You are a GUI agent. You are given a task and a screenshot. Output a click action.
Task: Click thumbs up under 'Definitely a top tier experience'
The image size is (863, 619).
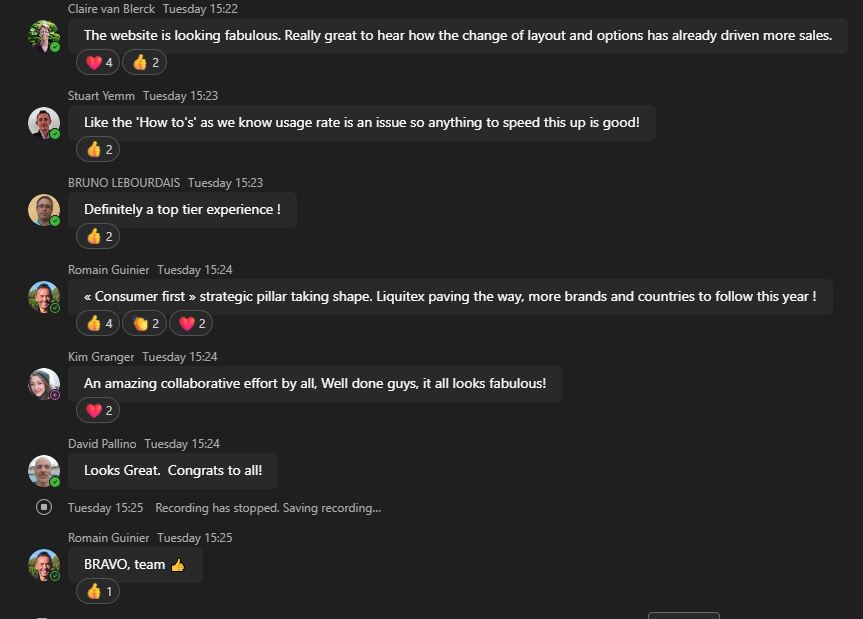[x=98, y=236]
